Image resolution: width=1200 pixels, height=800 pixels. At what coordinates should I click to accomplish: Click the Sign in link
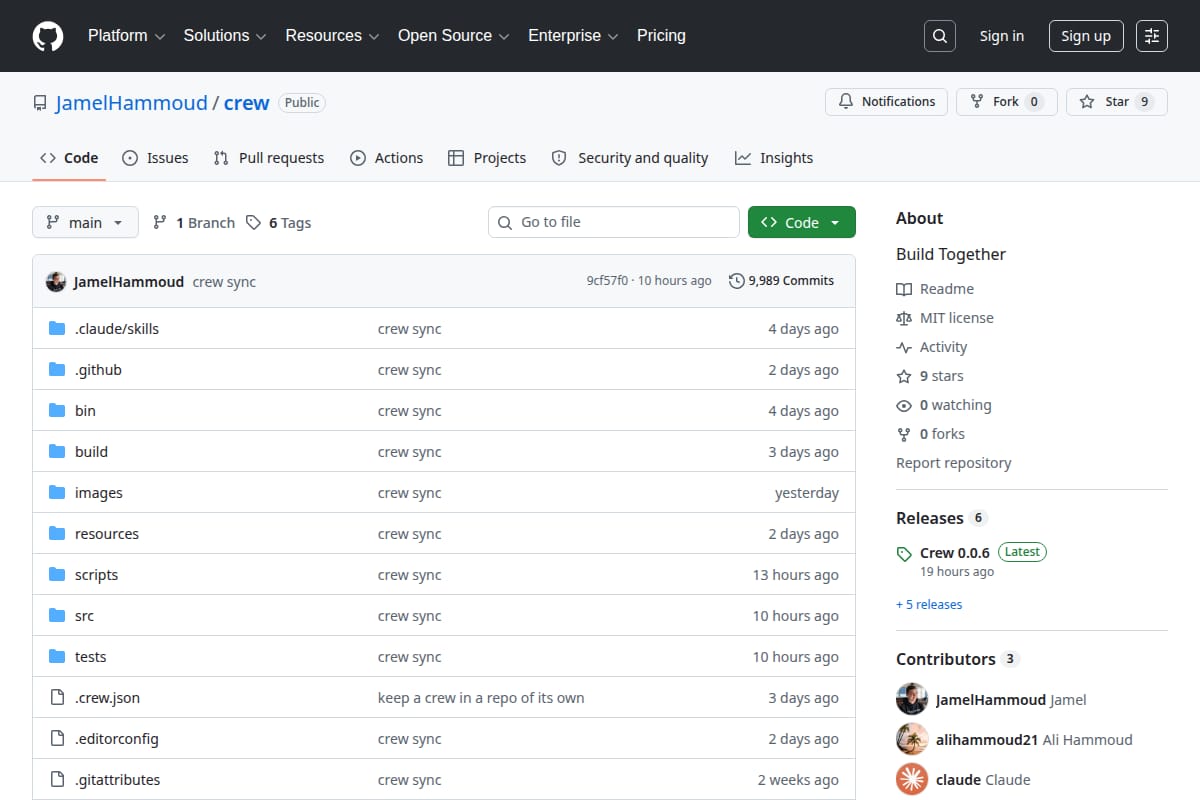pos(1002,36)
